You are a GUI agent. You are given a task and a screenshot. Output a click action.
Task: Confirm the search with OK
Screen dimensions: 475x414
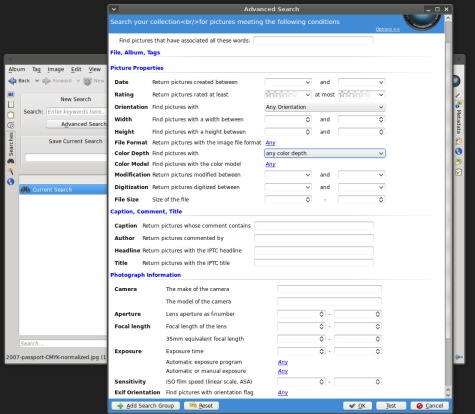(x=357, y=406)
